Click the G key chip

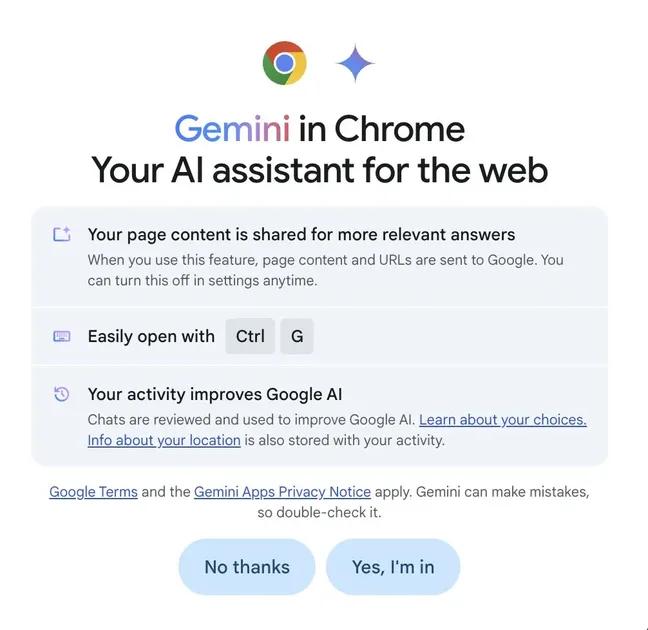(297, 337)
